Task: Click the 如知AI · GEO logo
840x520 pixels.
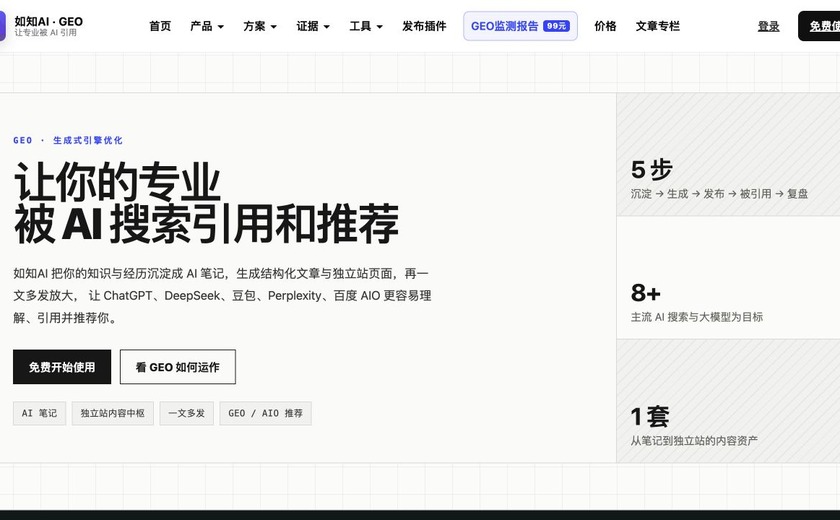Action: click(42, 26)
